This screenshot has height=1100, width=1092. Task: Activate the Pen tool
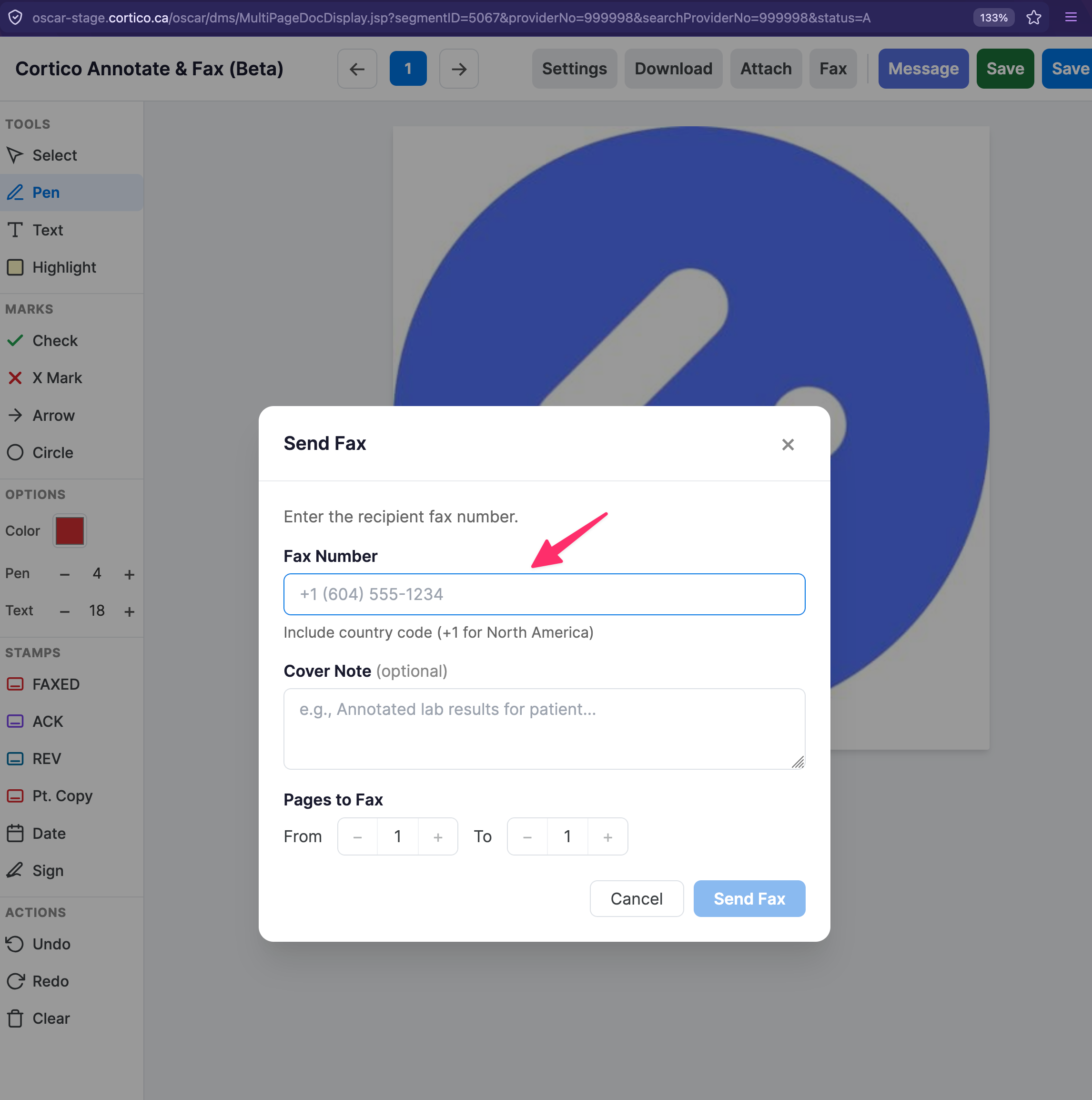pyautogui.click(x=71, y=193)
